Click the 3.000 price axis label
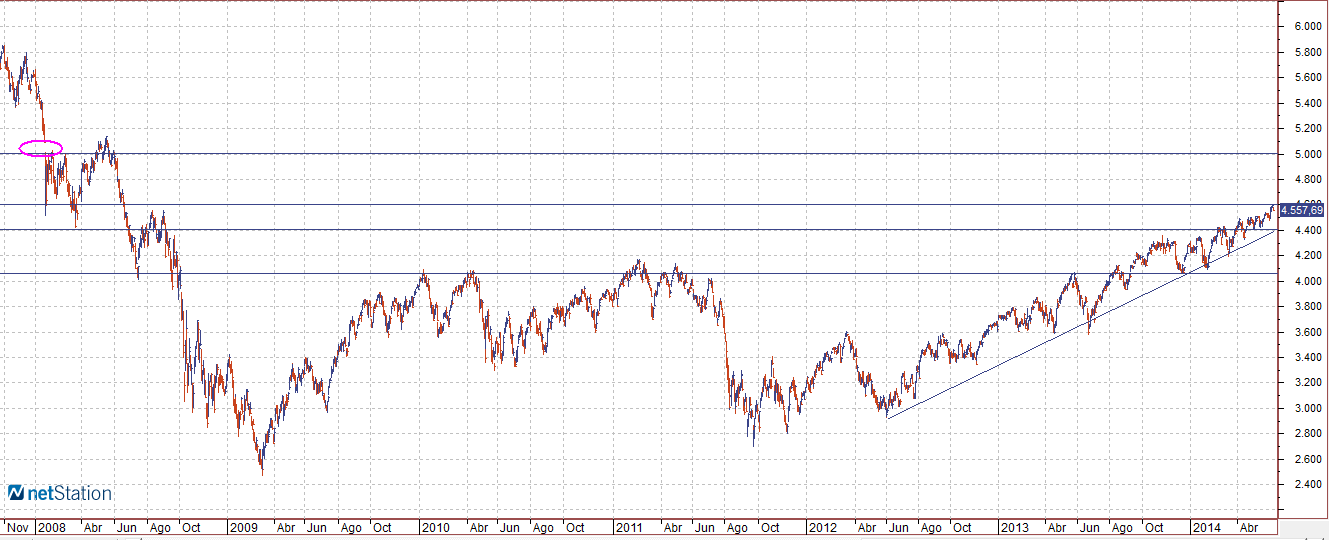Viewport: 1329px width, 540px height. [1308, 408]
